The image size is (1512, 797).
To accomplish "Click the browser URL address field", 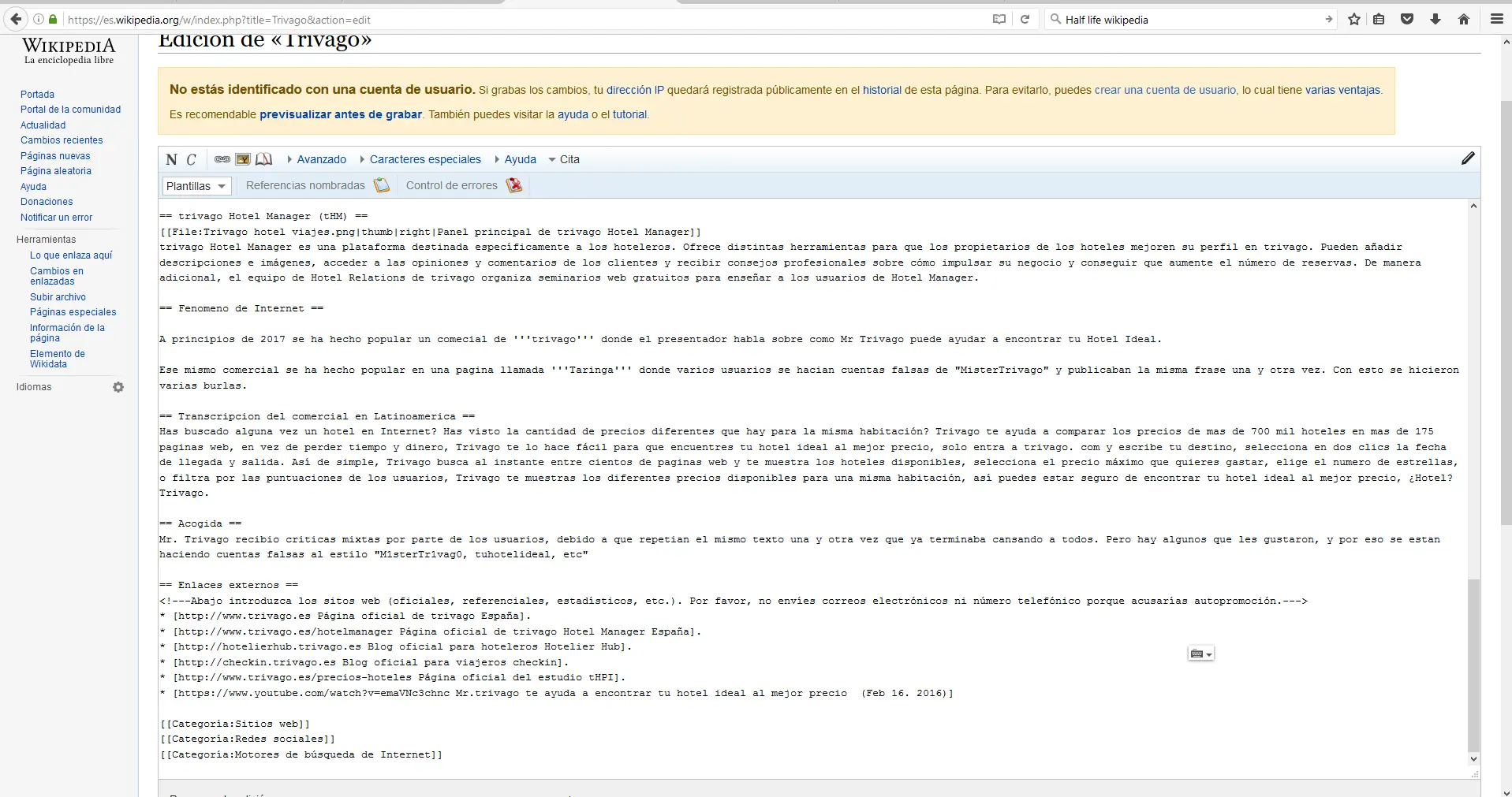I will click(x=521, y=20).
